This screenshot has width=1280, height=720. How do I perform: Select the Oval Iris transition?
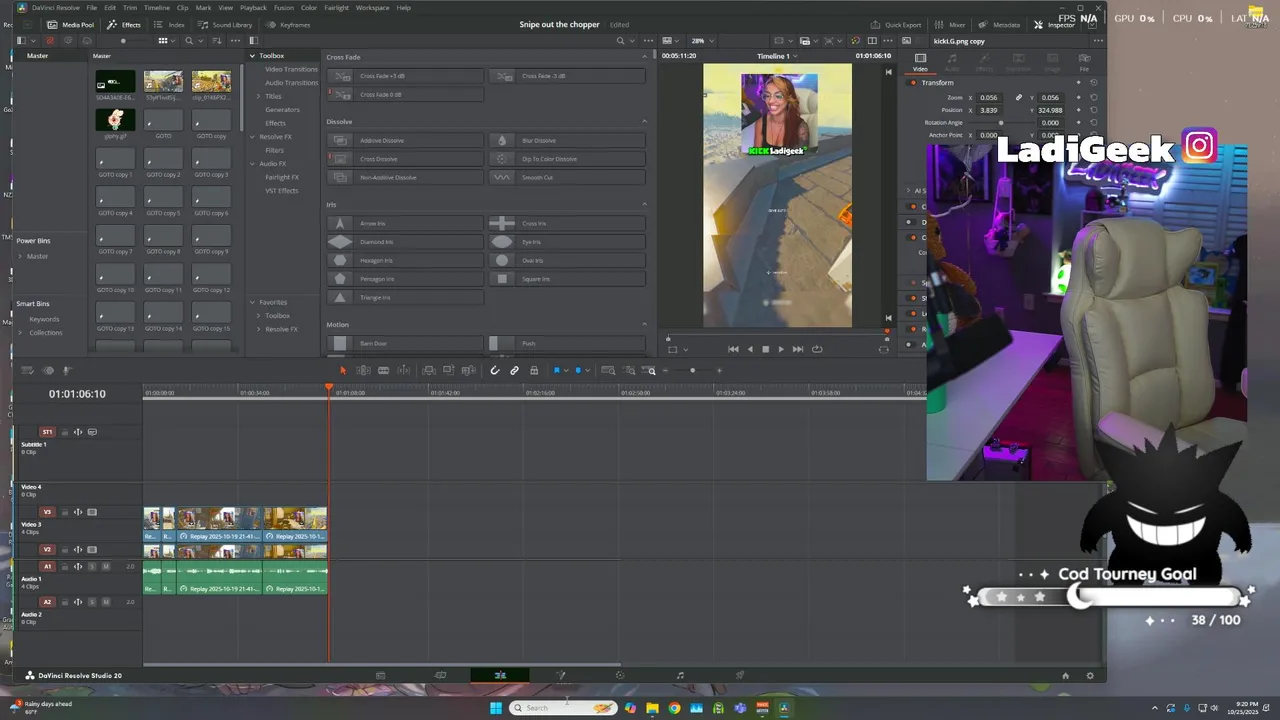click(x=568, y=261)
